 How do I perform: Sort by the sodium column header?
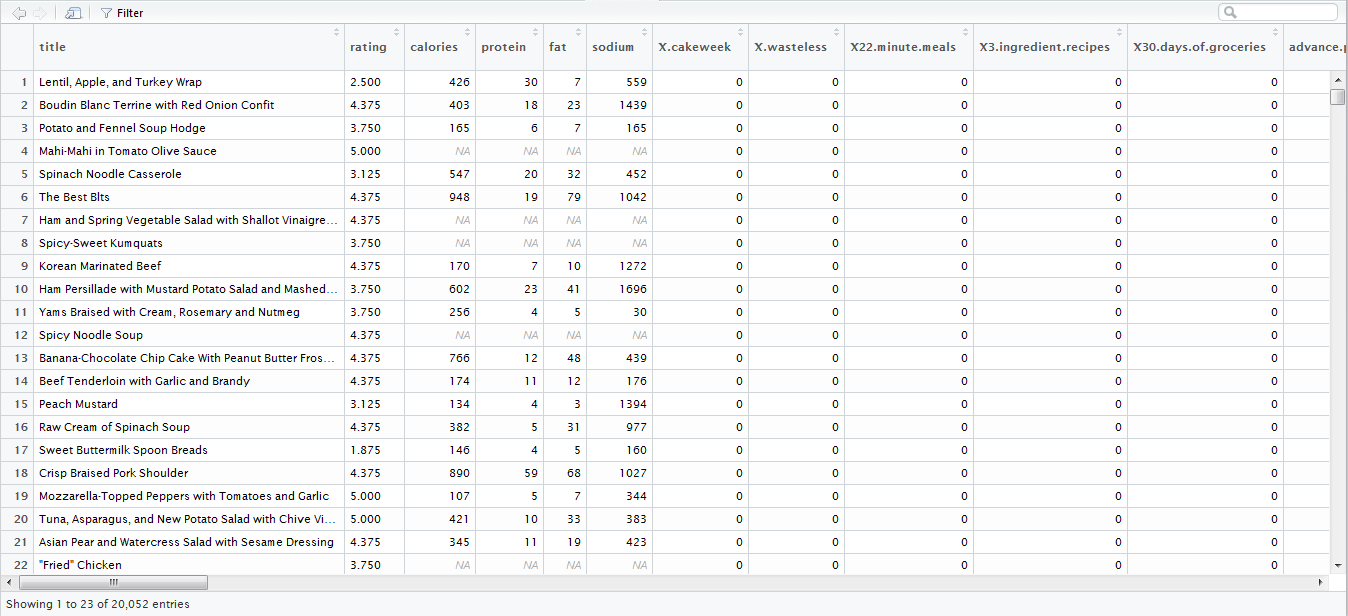[620, 47]
